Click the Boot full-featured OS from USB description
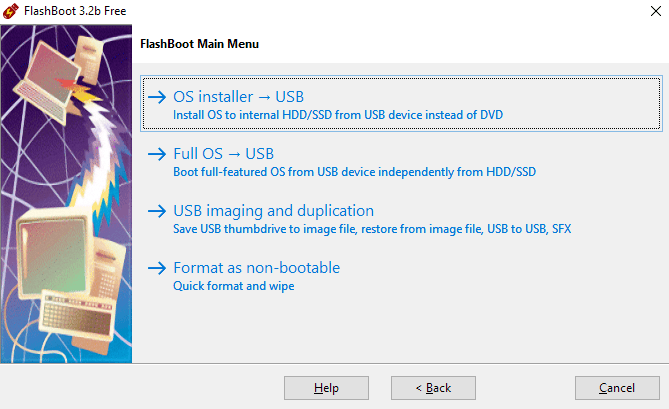669x409 pixels. click(354, 172)
